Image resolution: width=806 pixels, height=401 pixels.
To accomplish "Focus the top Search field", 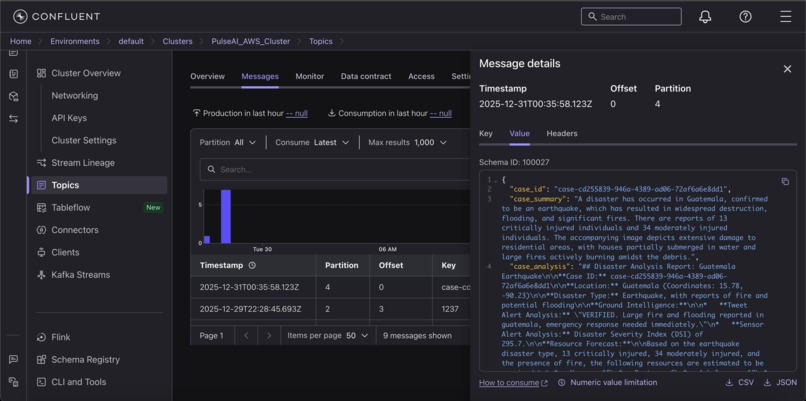I will pos(631,16).
